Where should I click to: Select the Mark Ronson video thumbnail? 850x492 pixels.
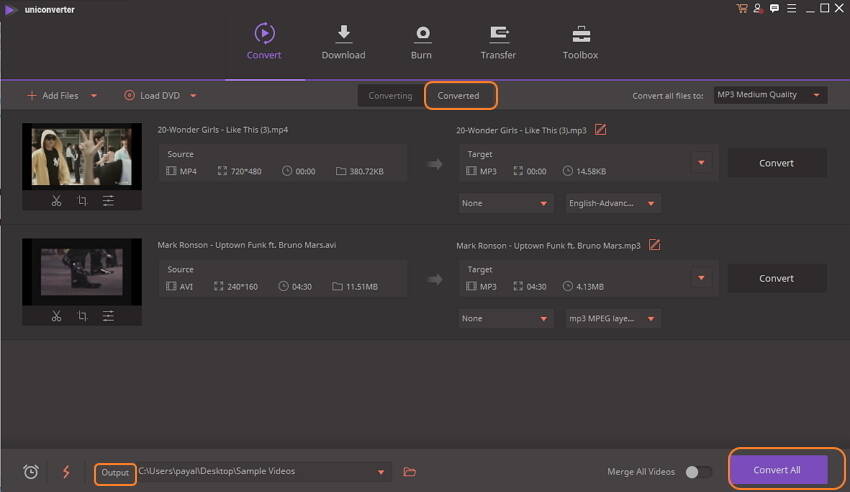pyautogui.click(x=82, y=271)
